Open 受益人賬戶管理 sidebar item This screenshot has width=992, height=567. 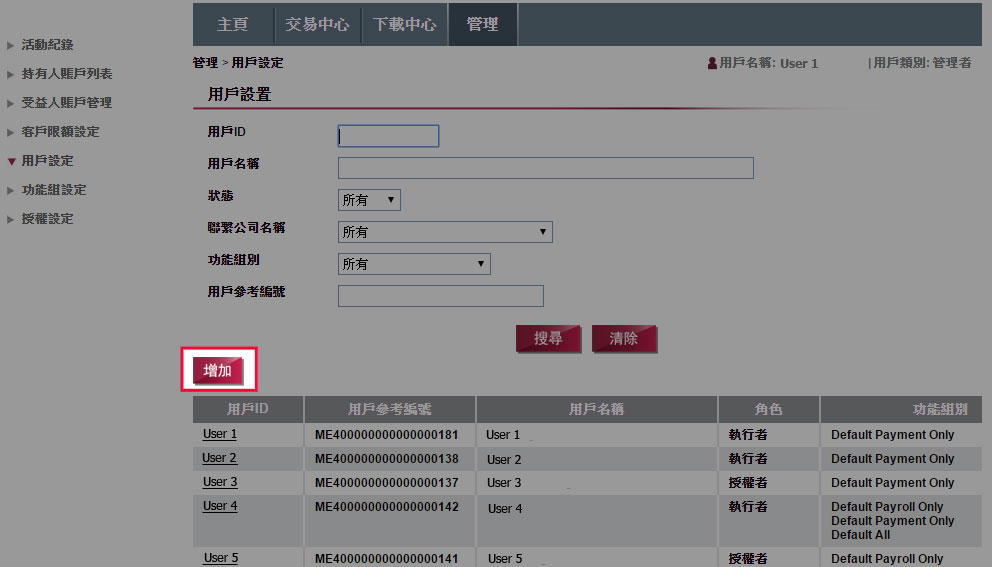click(66, 103)
